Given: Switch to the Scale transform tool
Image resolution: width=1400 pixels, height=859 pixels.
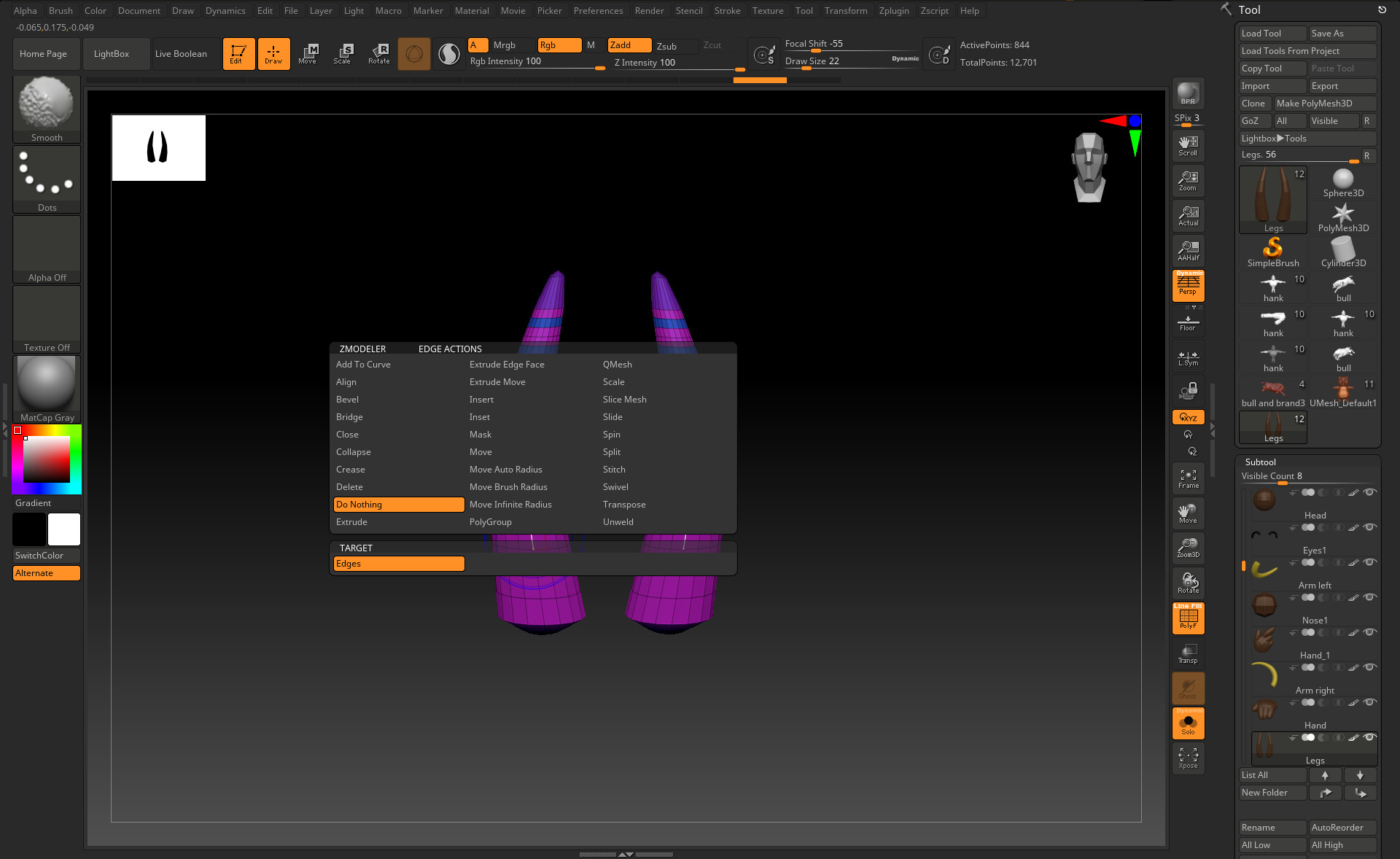Looking at the screenshot, I should pyautogui.click(x=343, y=54).
